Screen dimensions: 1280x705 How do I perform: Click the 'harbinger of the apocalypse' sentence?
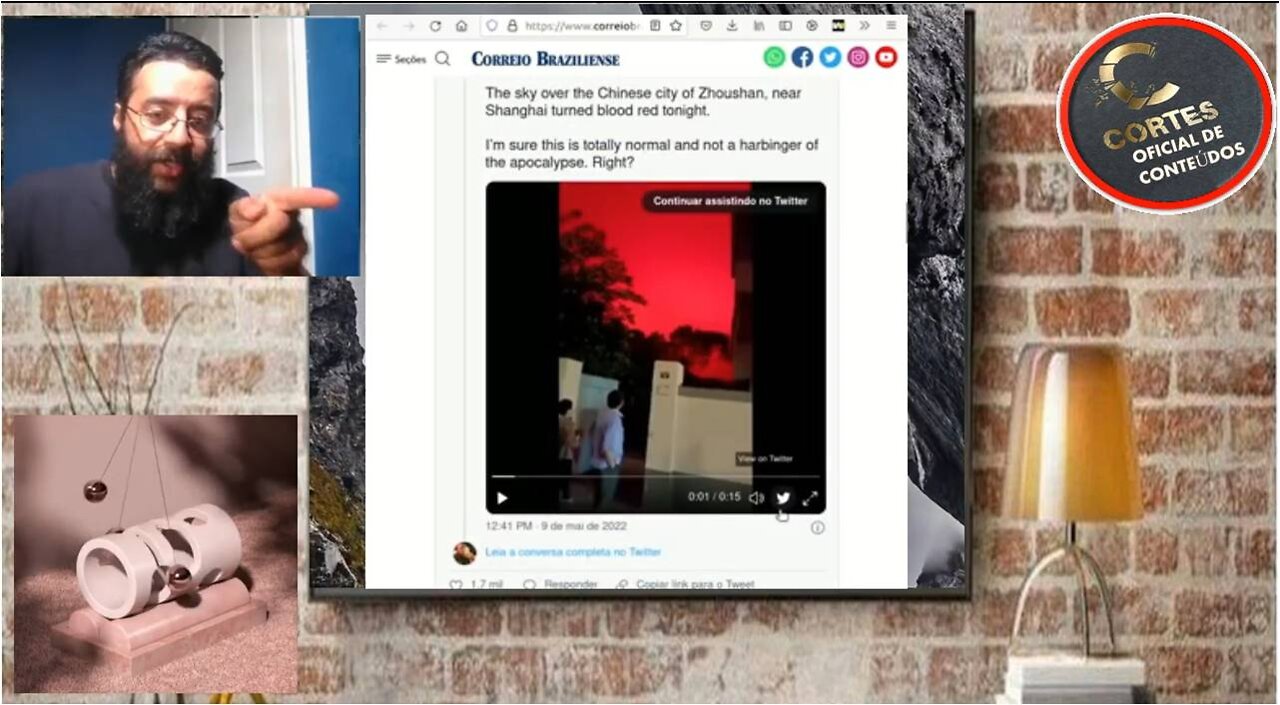click(652, 153)
